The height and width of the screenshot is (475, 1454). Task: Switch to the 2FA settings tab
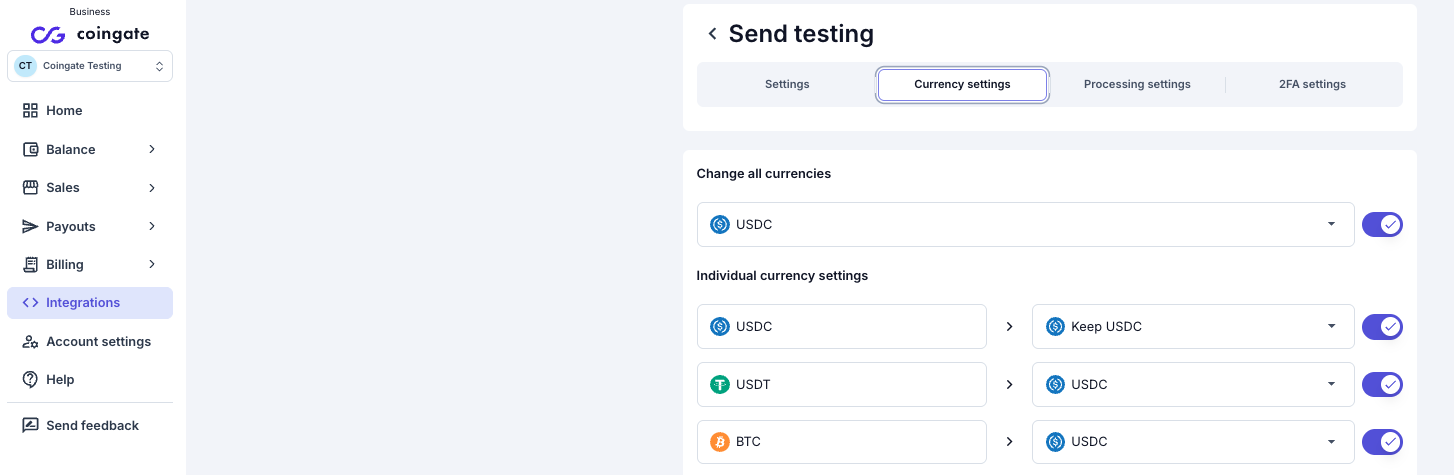1312,85
